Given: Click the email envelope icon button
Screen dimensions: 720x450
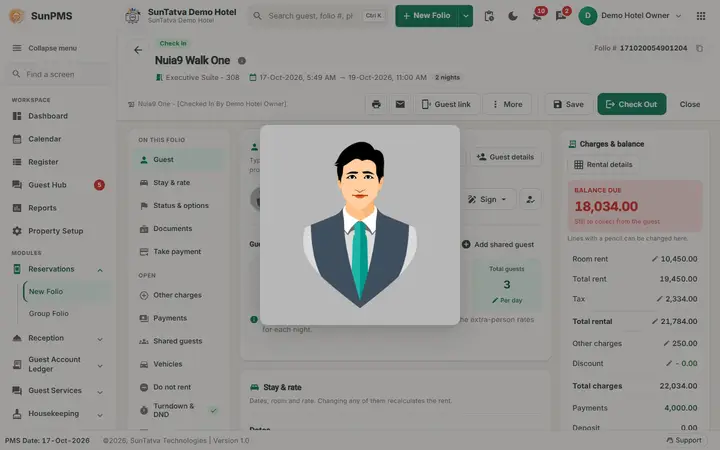Looking at the screenshot, I should (x=400, y=104).
